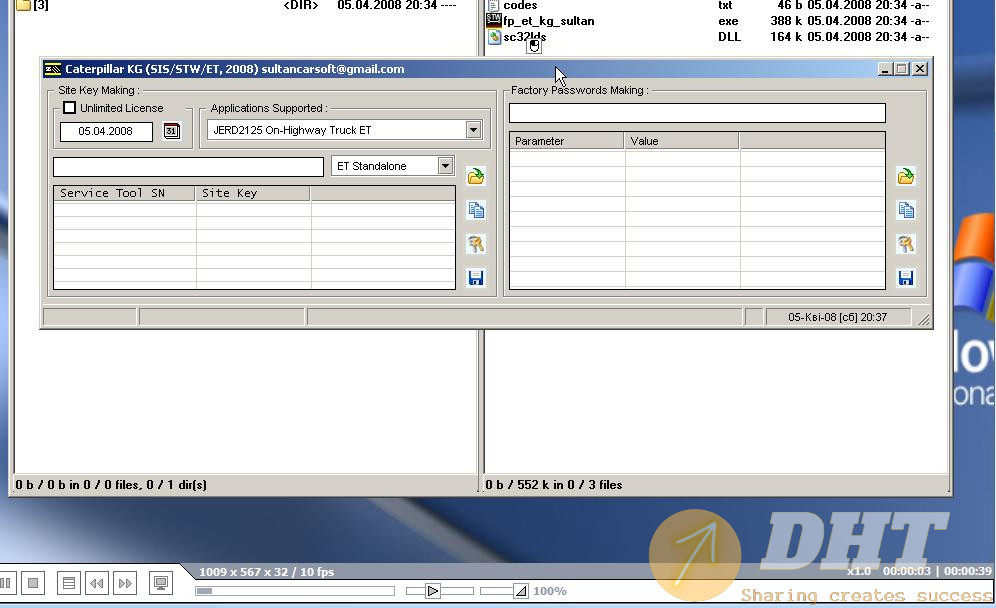Click the '0 / 1 dir(s)' status text
The image size is (996, 608).
(x=177, y=485)
